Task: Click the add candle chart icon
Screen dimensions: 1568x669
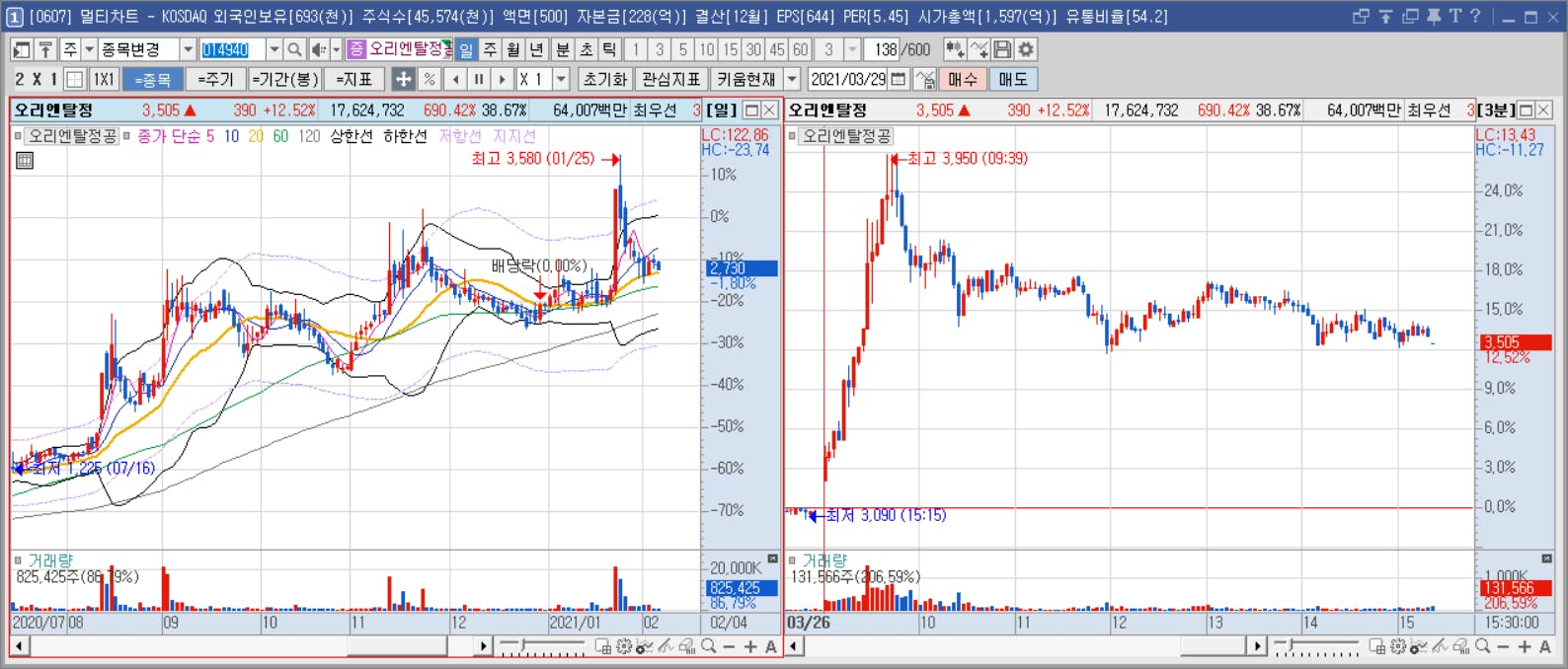Action: point(955,49)
